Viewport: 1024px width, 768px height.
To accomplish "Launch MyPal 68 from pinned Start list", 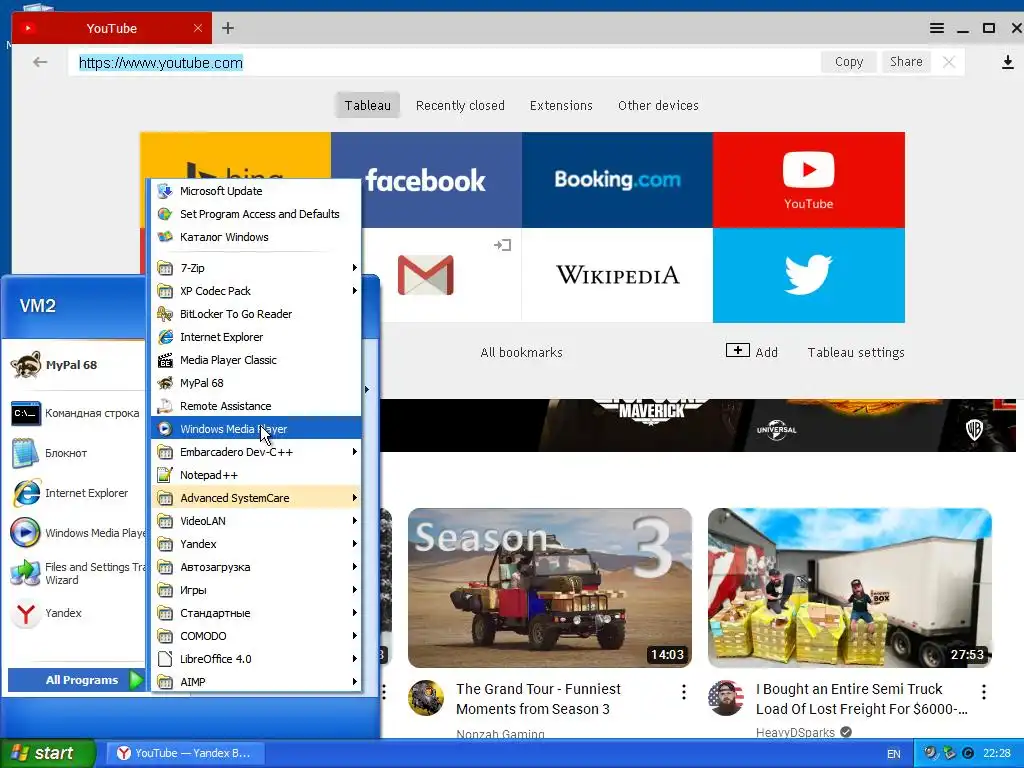I will (73, 364).
